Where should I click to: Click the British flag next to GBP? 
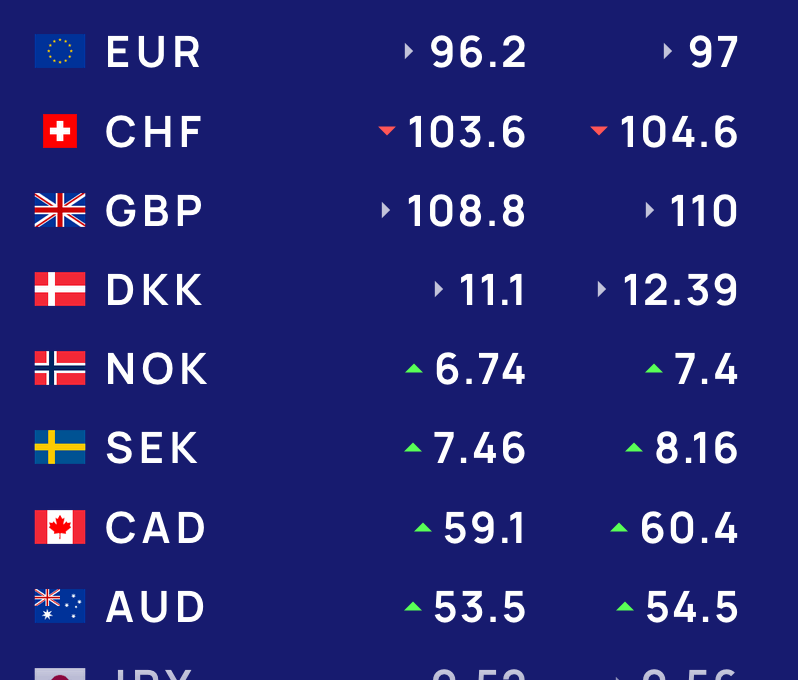60,210
